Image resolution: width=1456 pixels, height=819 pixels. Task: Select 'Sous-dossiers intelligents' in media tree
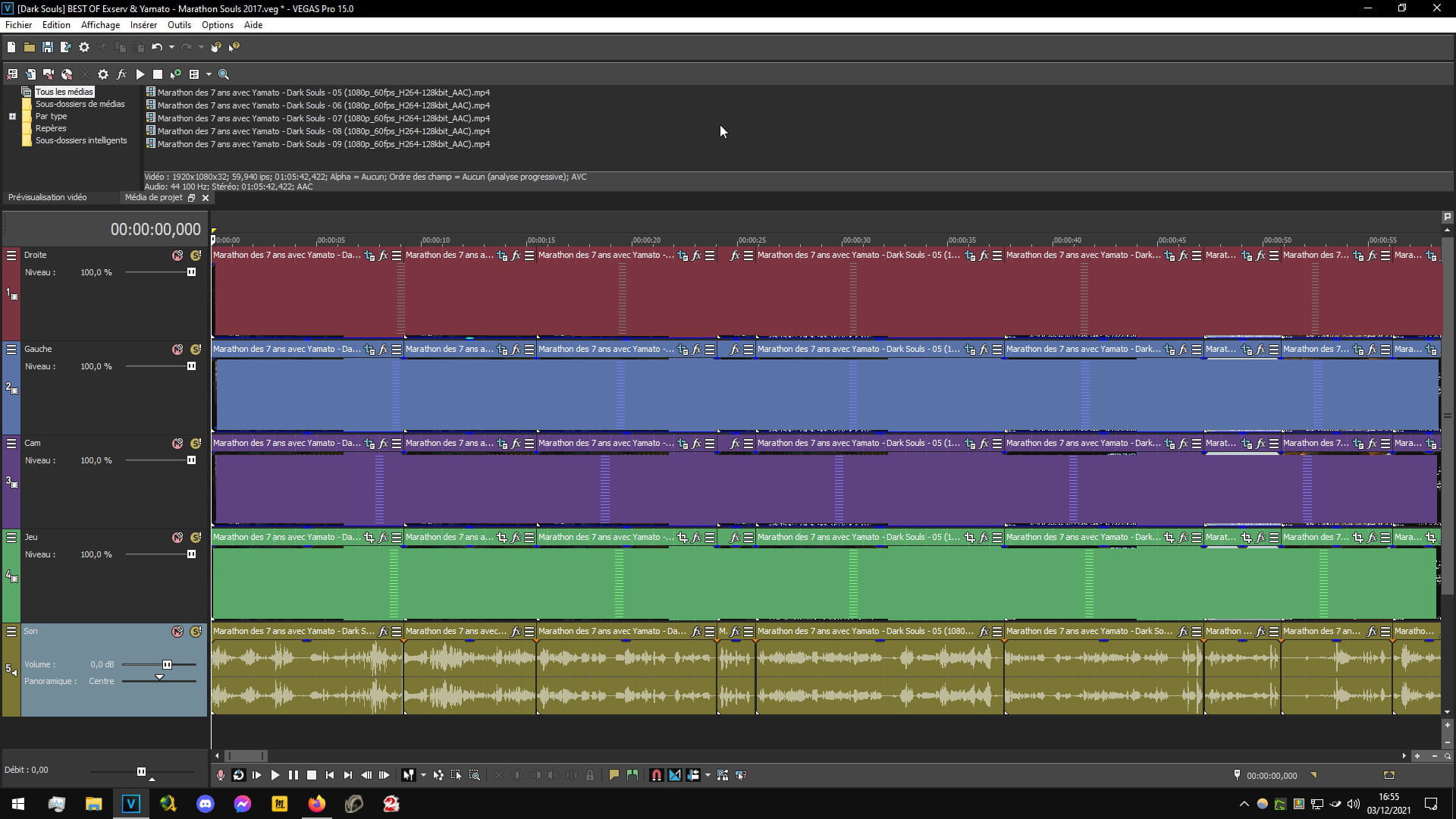coord(81,140)
